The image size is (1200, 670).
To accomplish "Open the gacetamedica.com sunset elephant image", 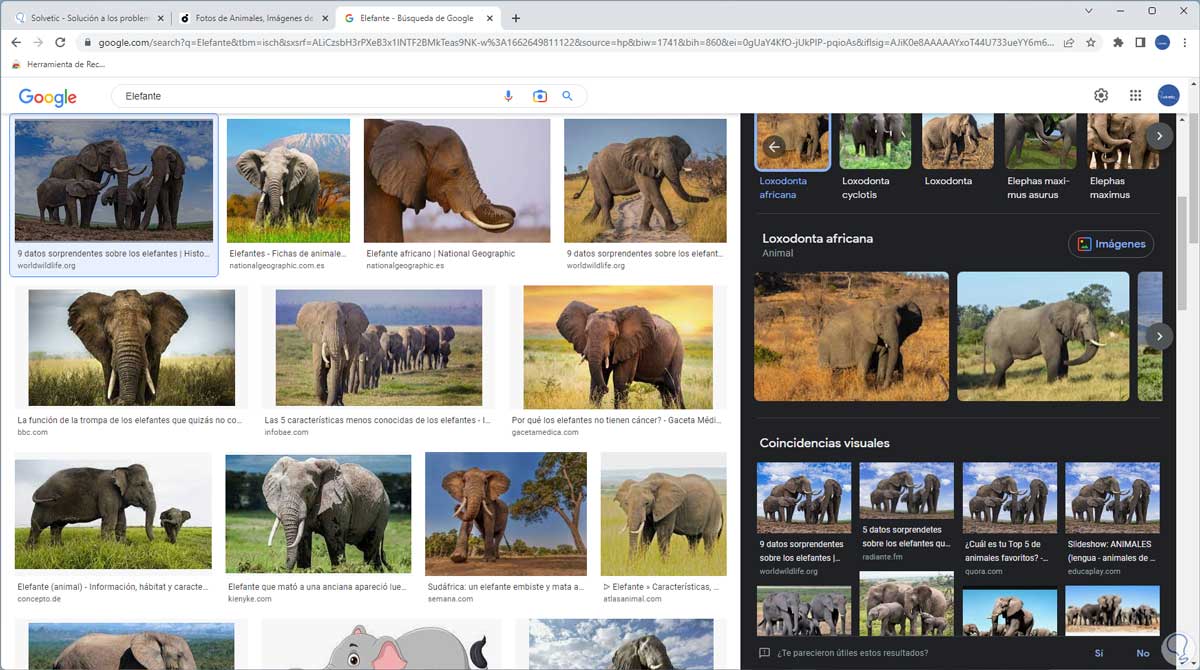I will [x=618, y=347].
